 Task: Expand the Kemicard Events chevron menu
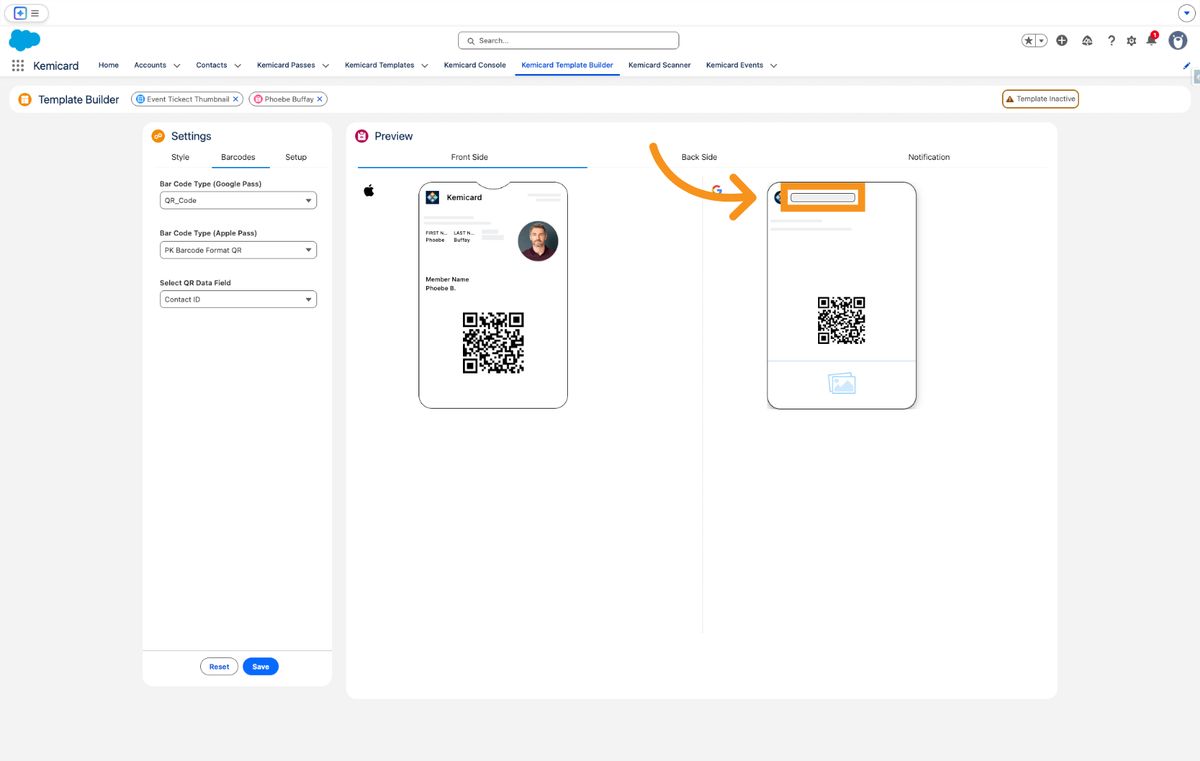click(x=773, y=66)
